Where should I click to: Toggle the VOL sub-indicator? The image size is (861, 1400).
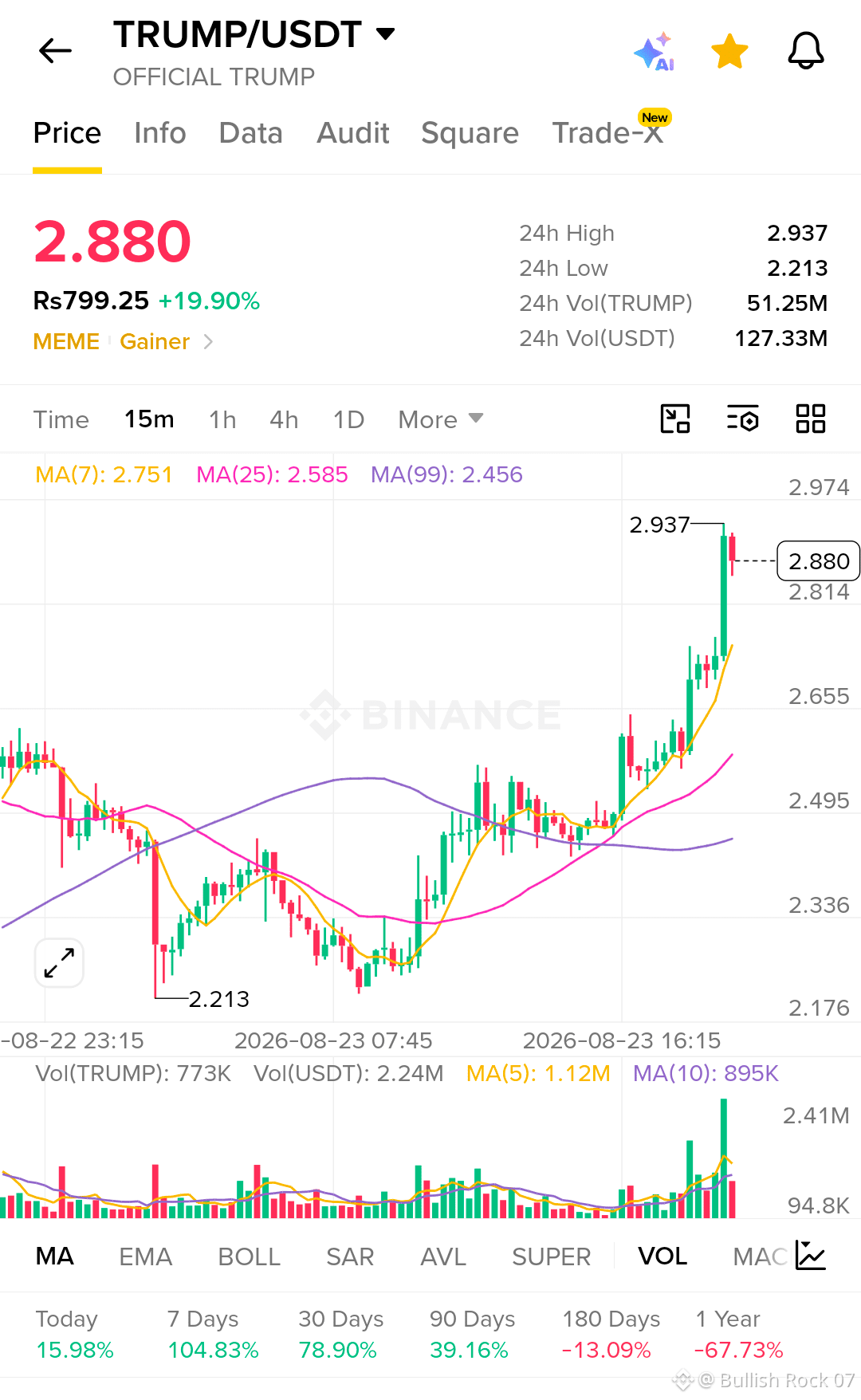pos(662,1256)
